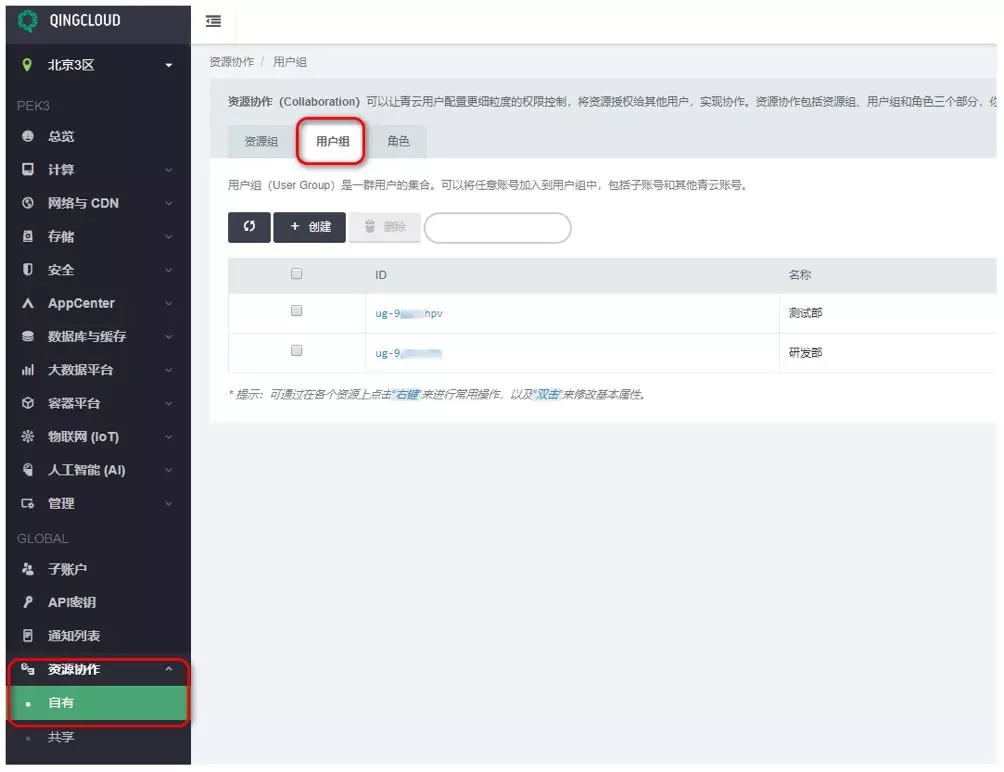This screenshot has width=1004, height=772.
Task: Open the 北京3区 region dropdown
Action: [98, 65]
